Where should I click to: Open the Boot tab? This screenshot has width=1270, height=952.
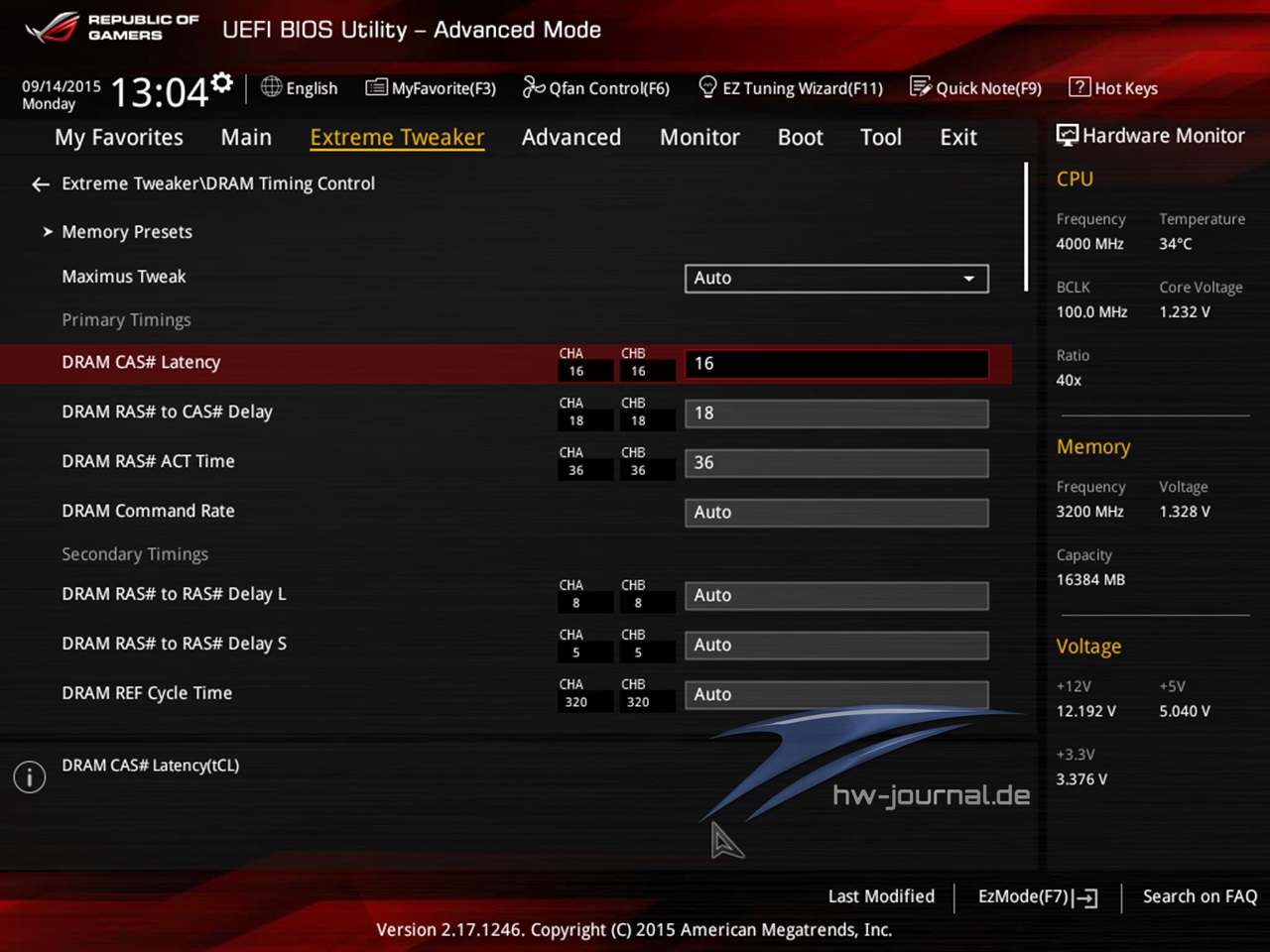coord(800,137)
